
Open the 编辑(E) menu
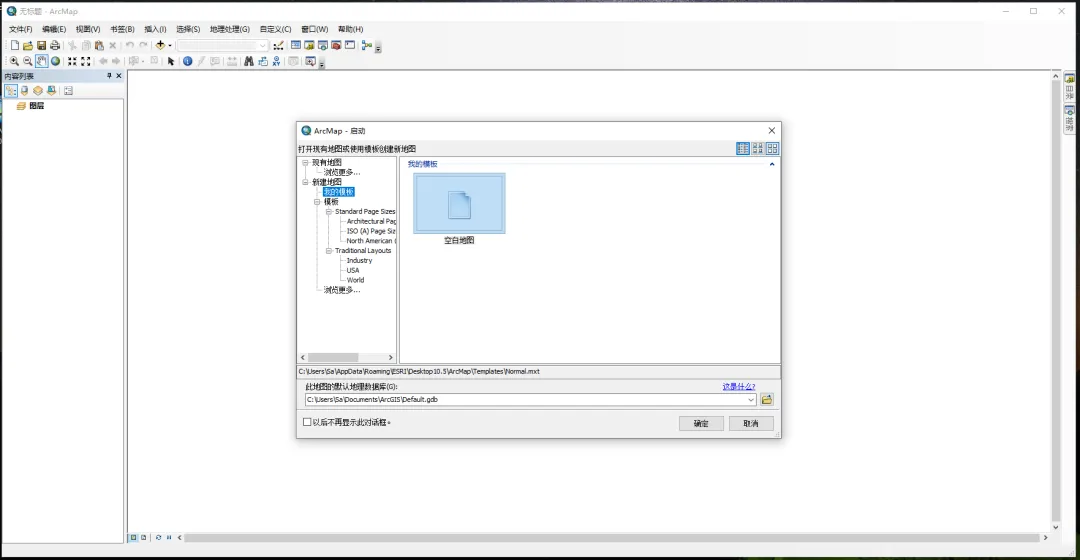pos(54,29)
